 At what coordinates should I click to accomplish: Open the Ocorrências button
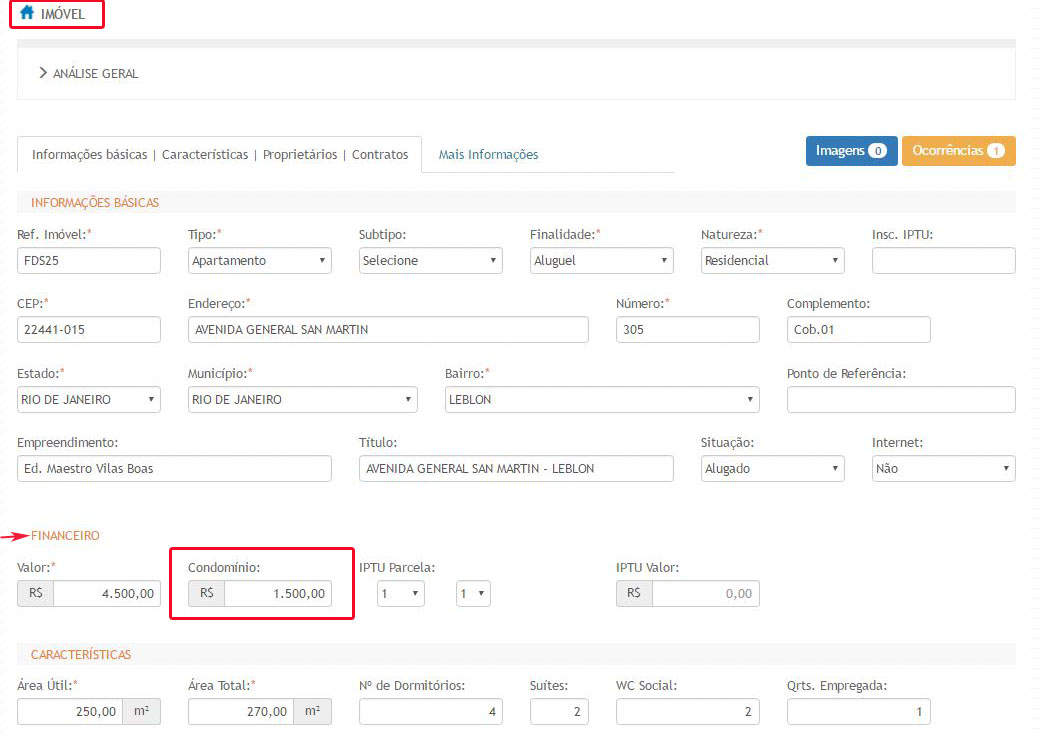click(958, 151)
